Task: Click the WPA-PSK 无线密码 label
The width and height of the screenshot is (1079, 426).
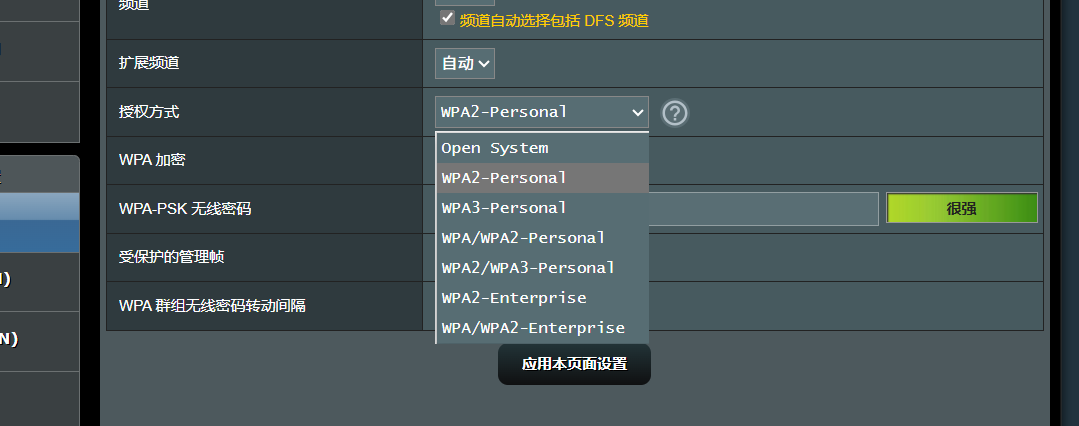Action: [184, 209]
